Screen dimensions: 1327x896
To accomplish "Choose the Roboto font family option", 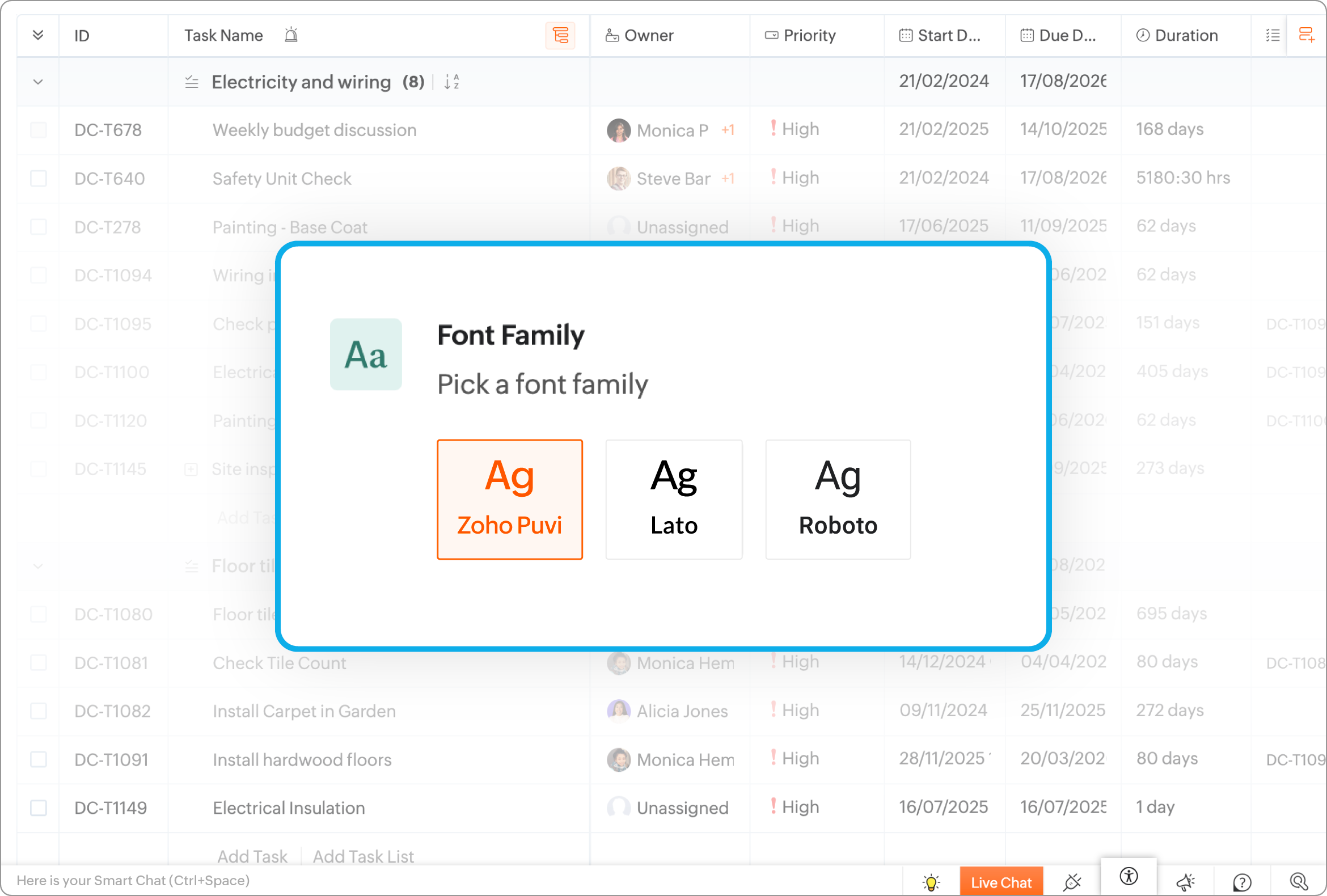I will click(838, 500).
